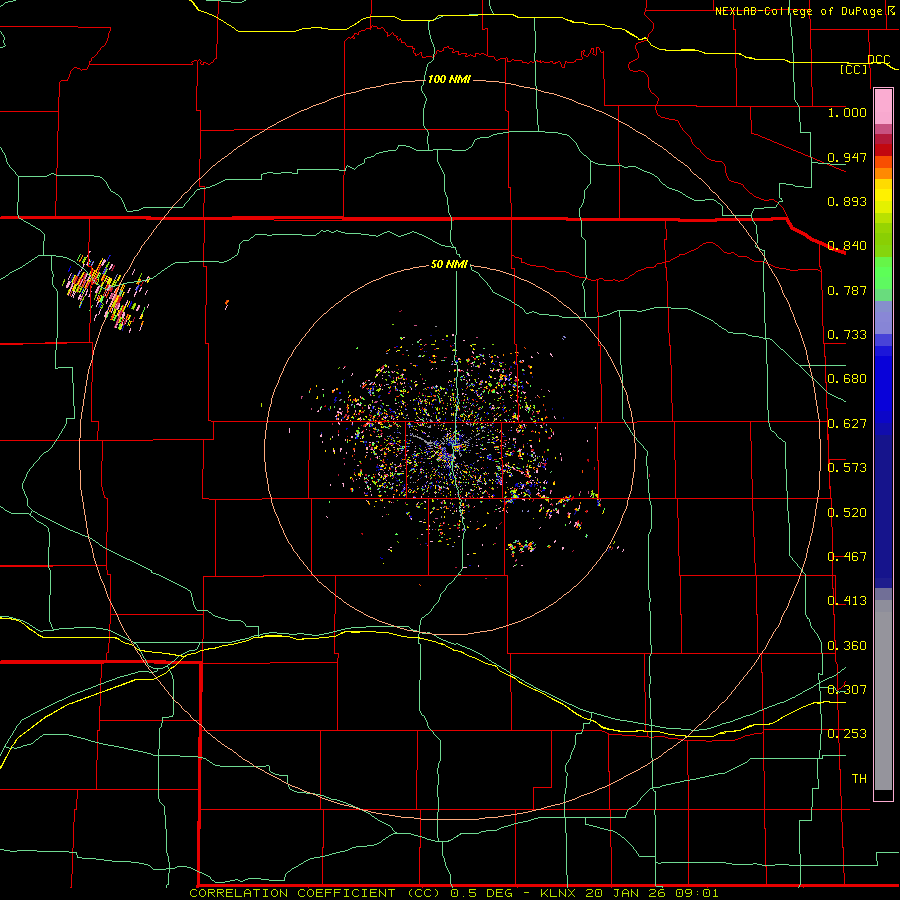Pick the gray segment of the color bar
This screenshot has width=900, height=900.
[883, 695]
